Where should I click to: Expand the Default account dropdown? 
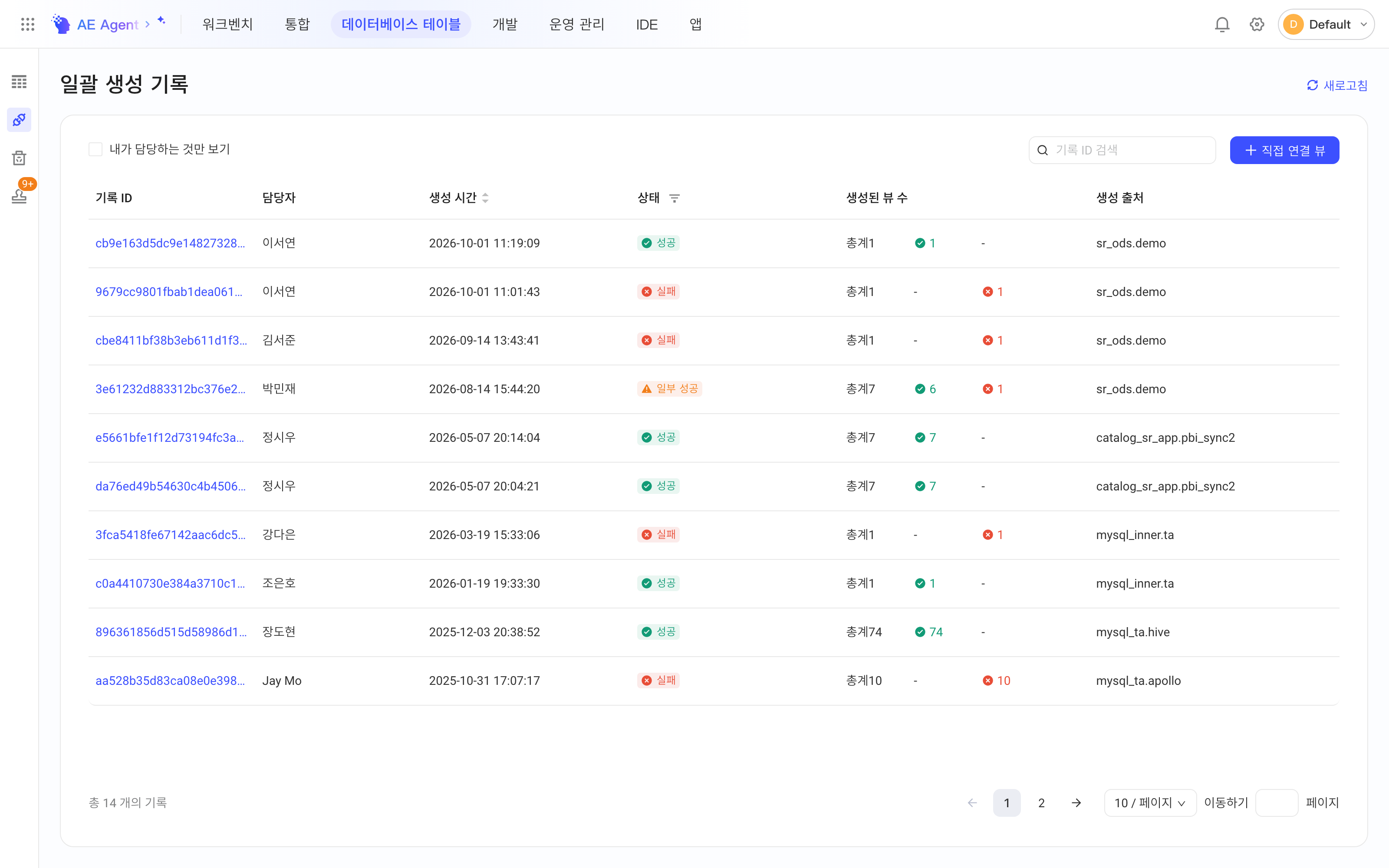tap(1326, 24)
